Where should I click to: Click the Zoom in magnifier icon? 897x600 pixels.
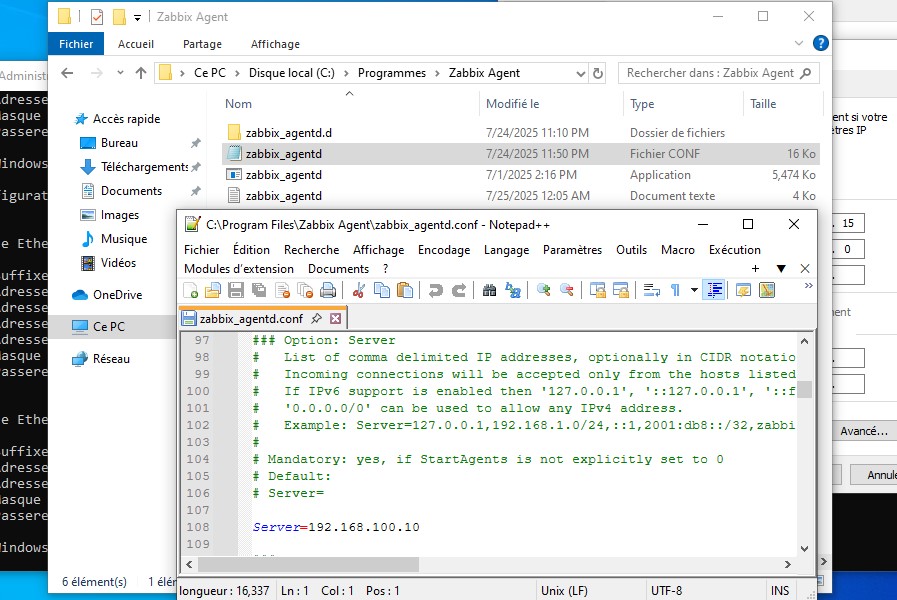point(544,290)
